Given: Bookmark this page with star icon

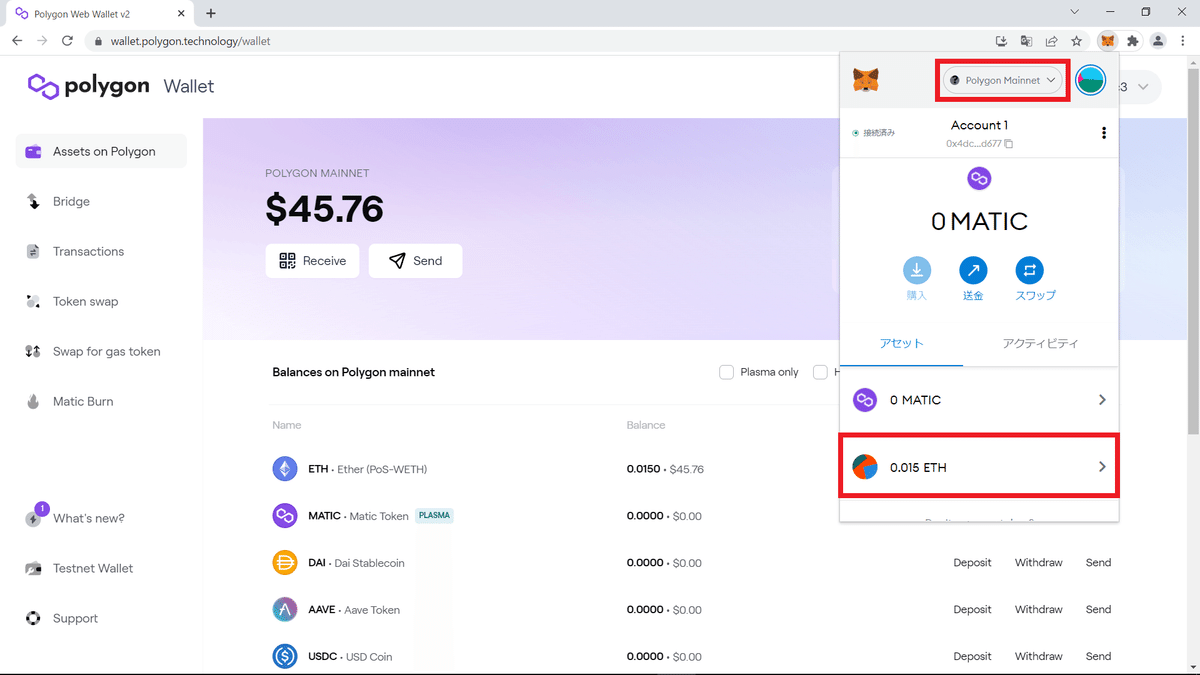Looking at the screenshot, I should click(x=1077, y=41).
